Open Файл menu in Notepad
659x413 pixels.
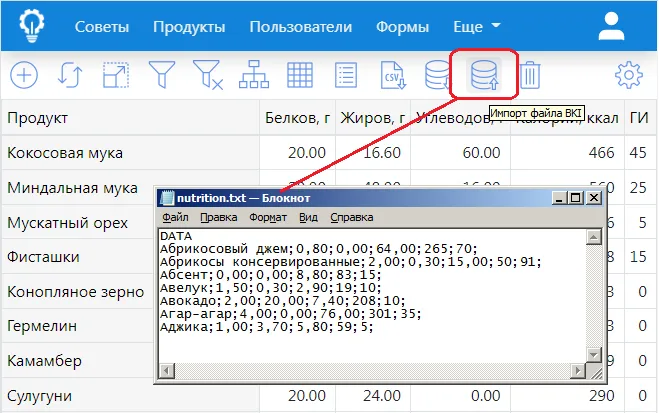[175, 217]
